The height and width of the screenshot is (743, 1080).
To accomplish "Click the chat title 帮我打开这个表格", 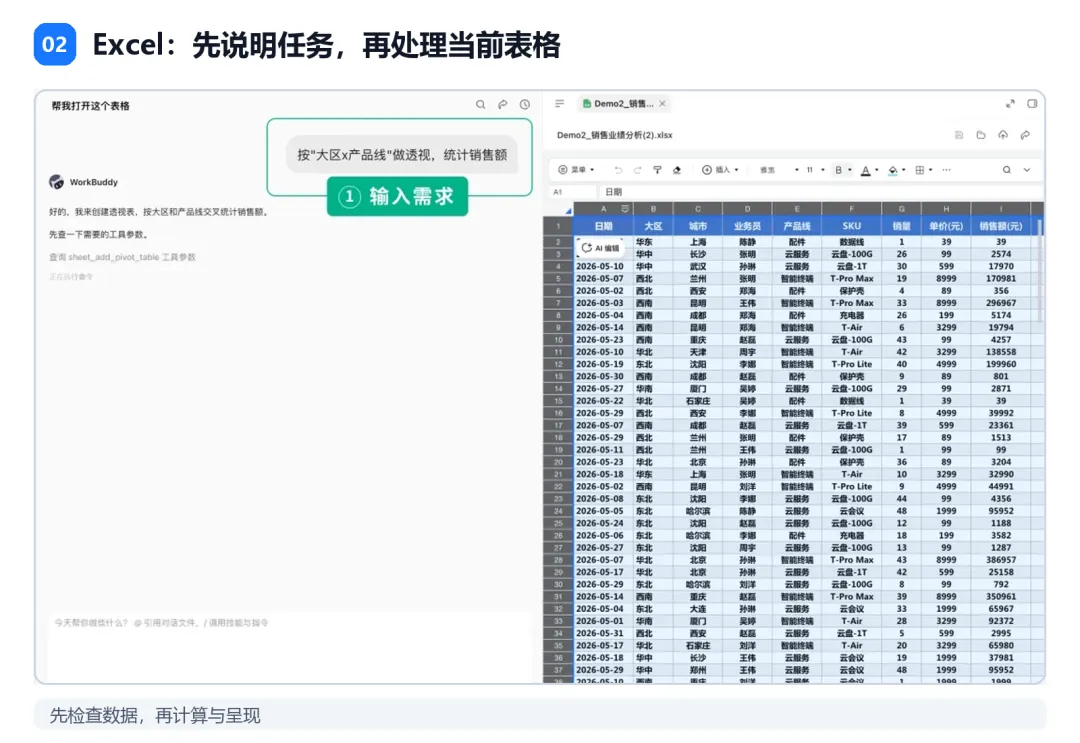I will pos(90,105).
